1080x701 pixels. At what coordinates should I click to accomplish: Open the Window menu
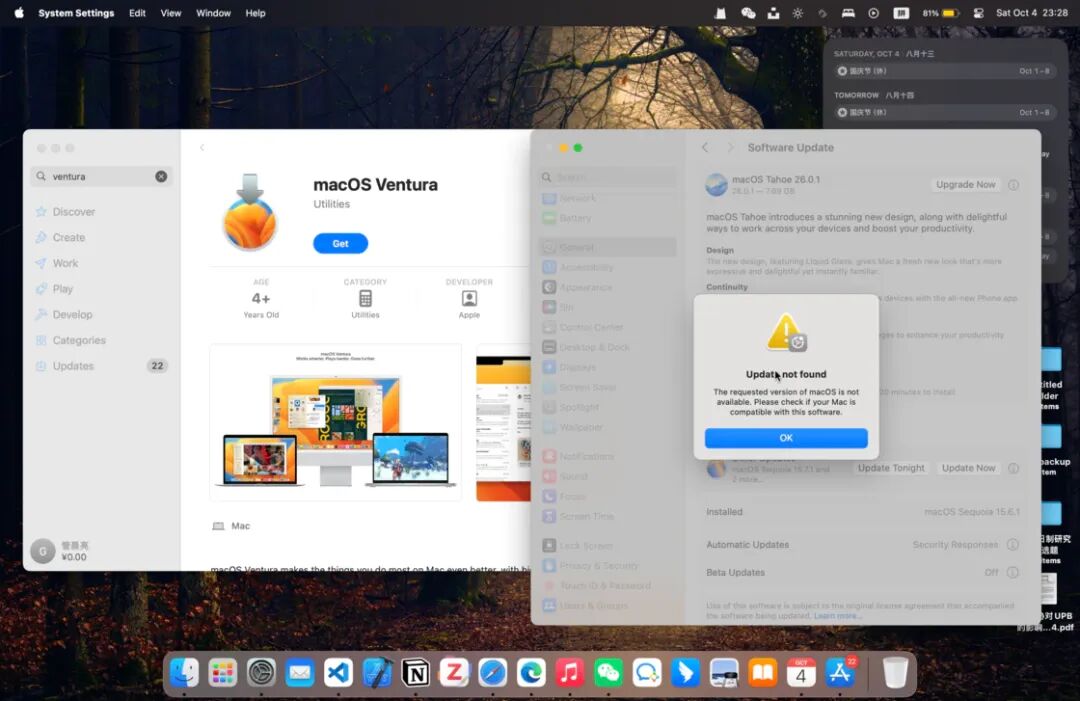(x=214, y=13)
